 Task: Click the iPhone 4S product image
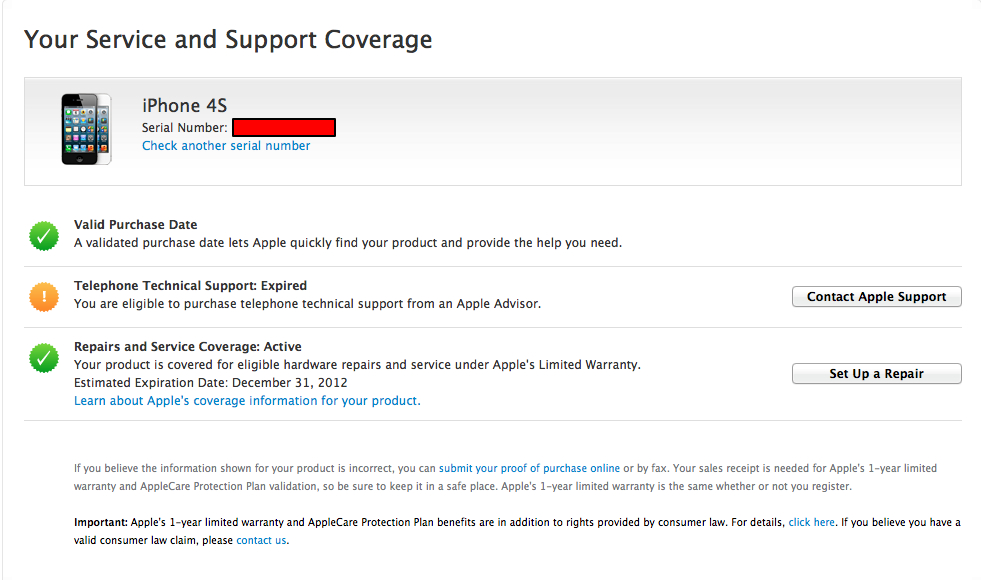click(85, 129)
